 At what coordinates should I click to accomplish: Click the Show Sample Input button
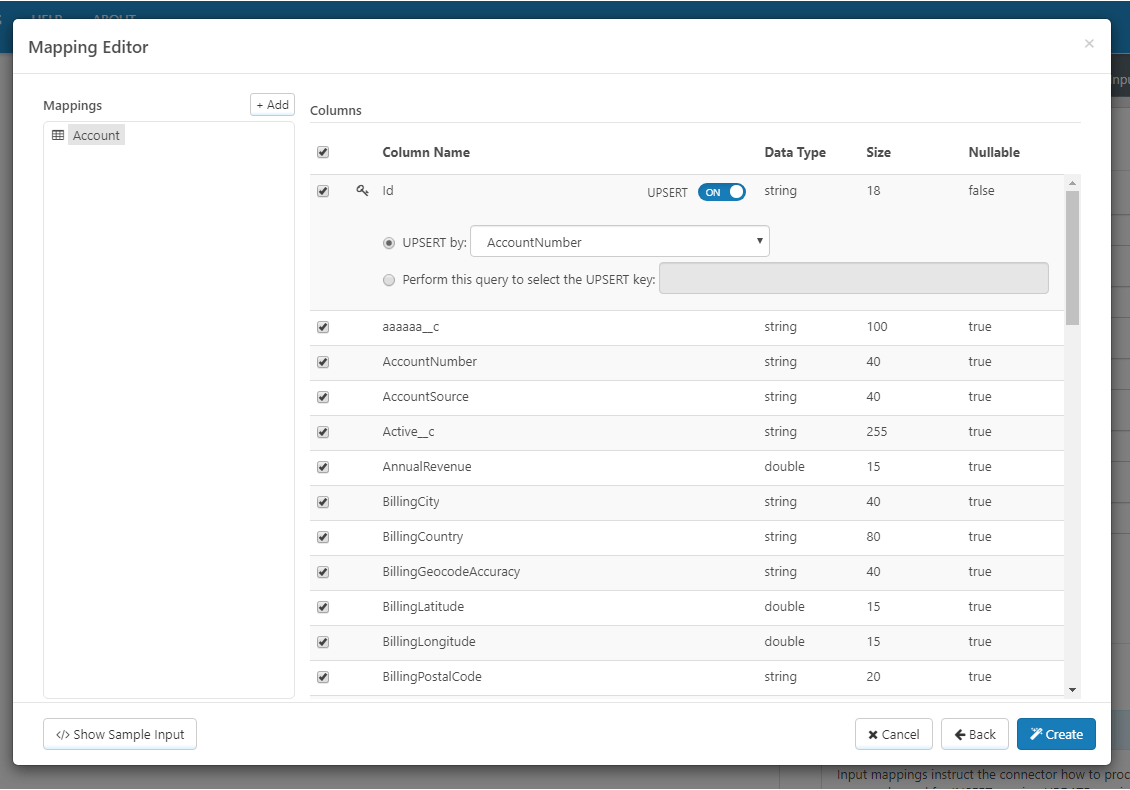(120, 734)
